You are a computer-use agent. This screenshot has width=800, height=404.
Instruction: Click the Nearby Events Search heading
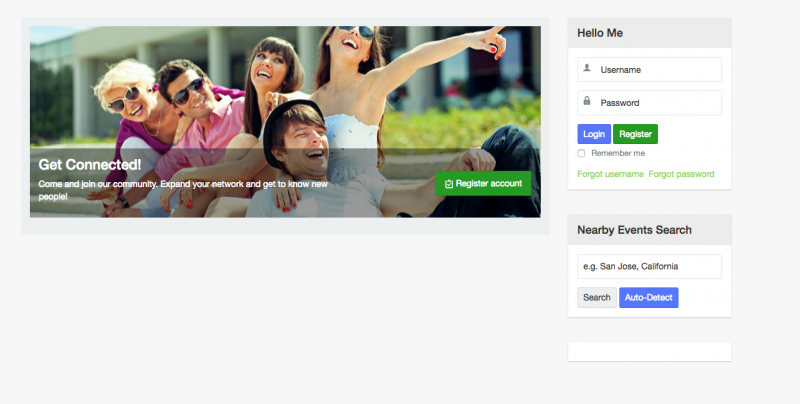point(634,230)
